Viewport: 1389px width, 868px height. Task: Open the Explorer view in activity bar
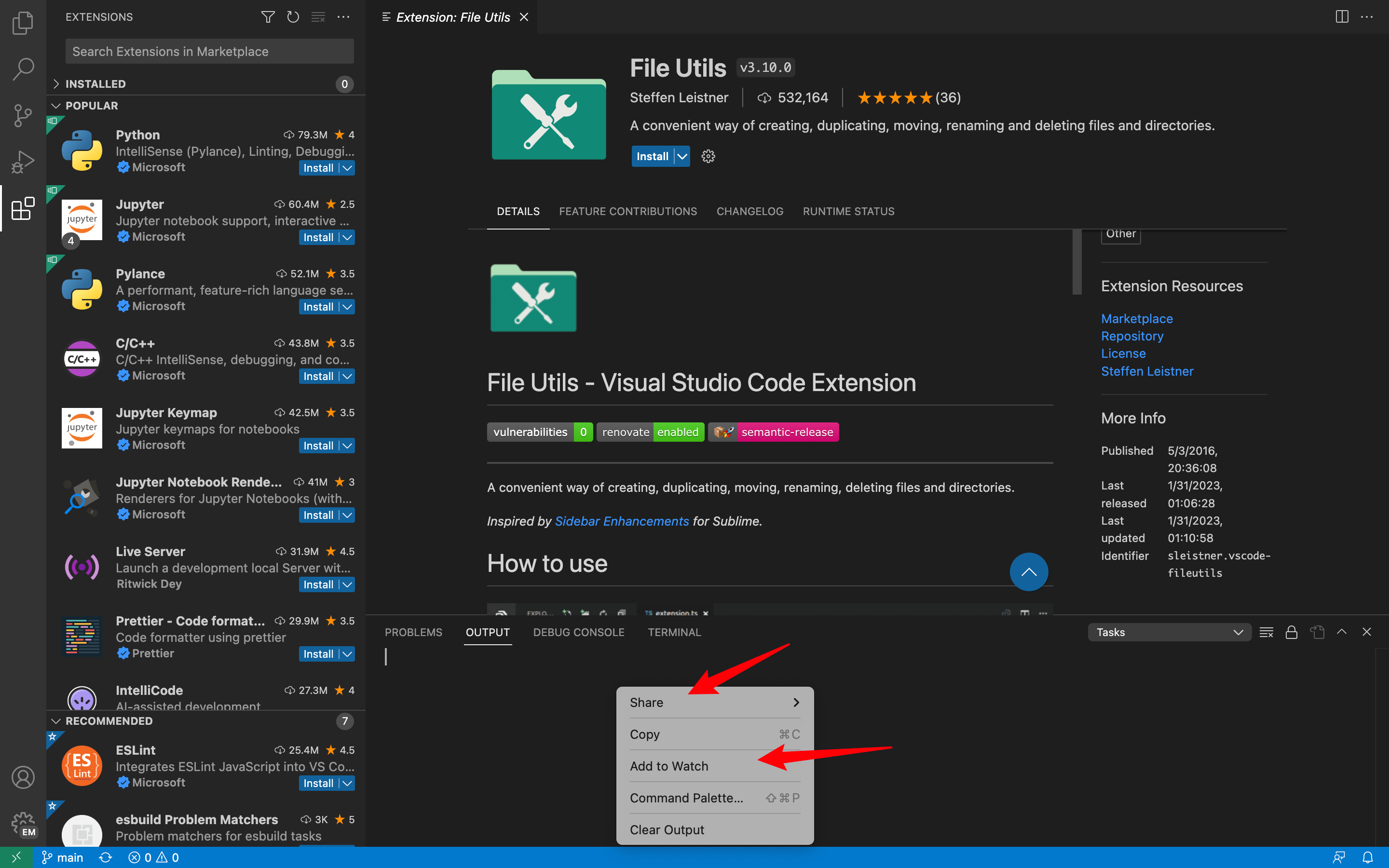(23, 23)
